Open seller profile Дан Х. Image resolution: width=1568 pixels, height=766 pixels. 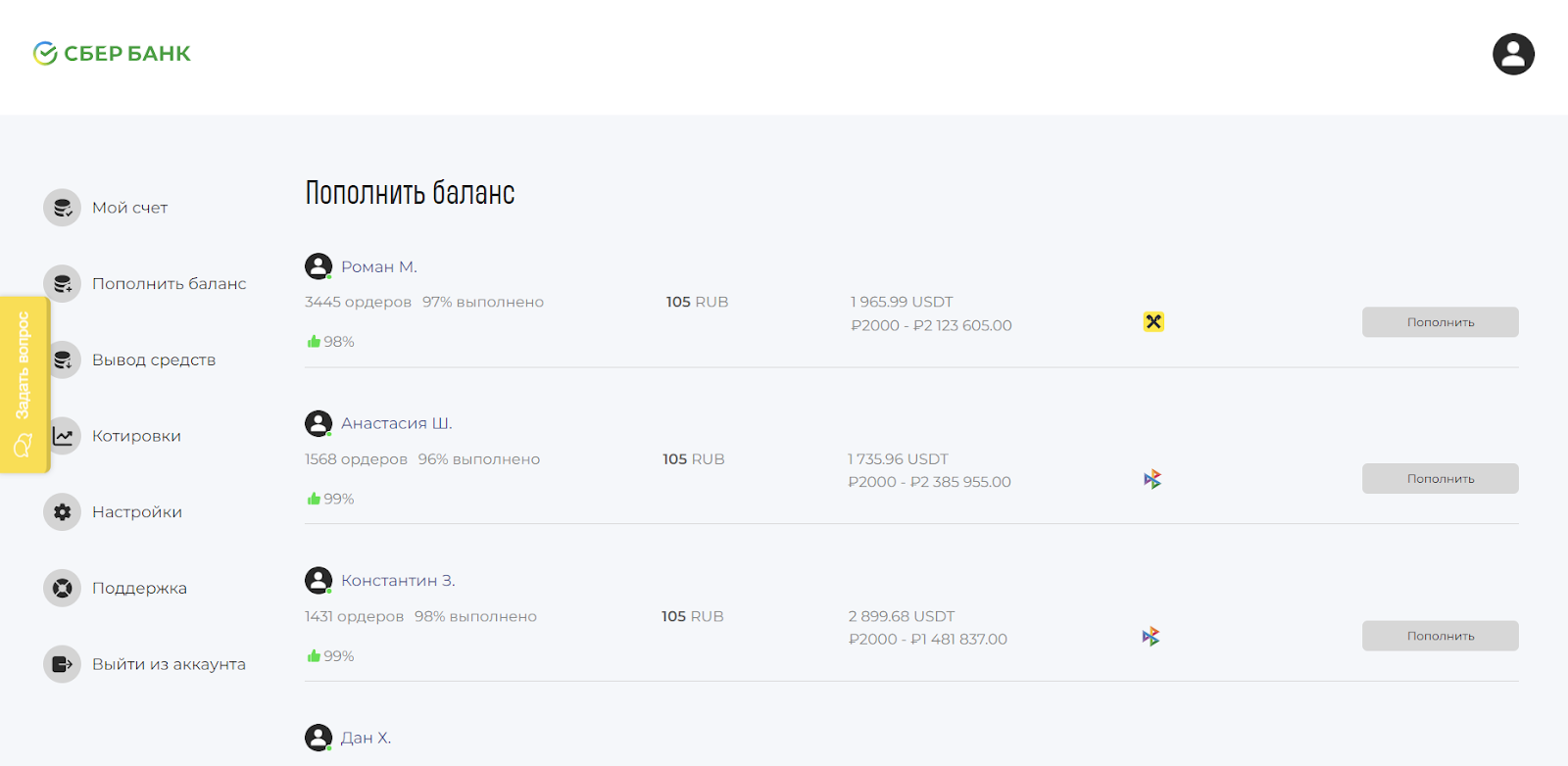click(366, 738)
